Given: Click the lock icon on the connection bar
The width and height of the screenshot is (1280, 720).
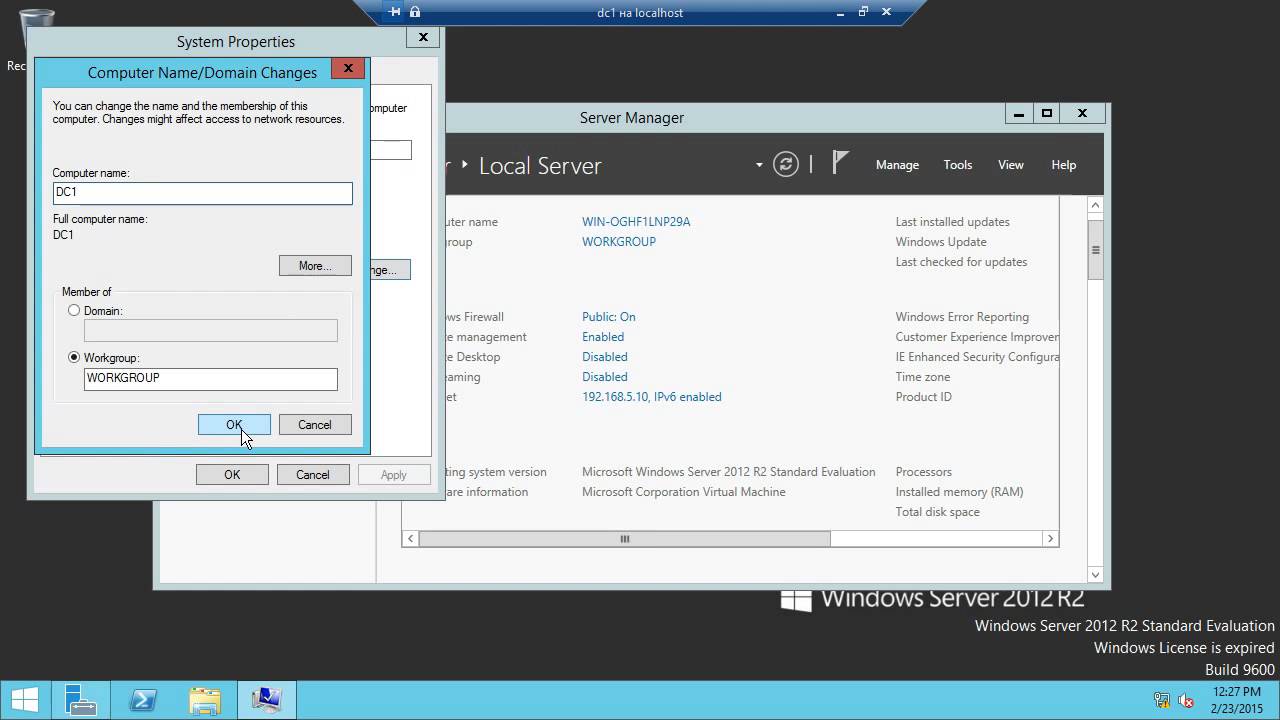Looking at the screenshot, I should 415,12.
